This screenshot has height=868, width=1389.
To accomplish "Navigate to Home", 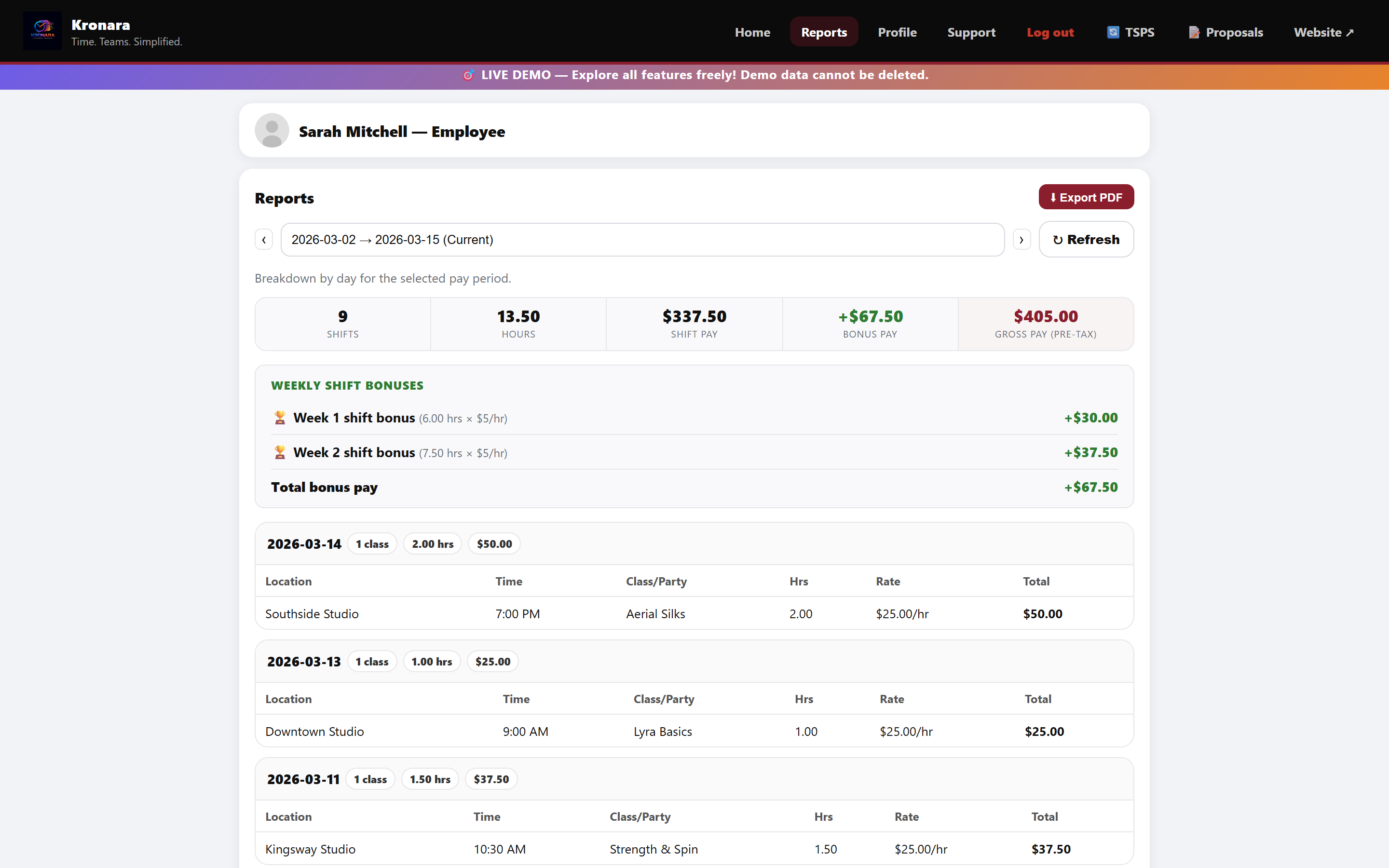I will coord(752,32).
